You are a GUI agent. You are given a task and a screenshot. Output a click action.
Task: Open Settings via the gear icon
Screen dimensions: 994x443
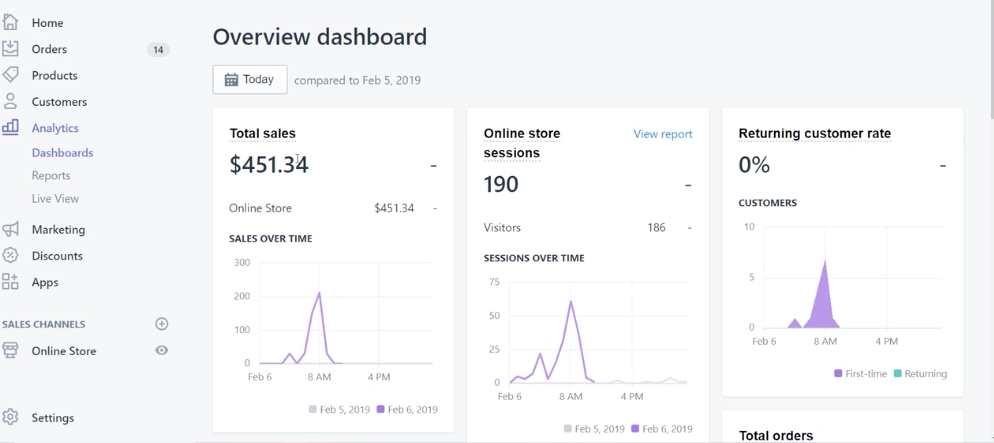tap(10, 417)
